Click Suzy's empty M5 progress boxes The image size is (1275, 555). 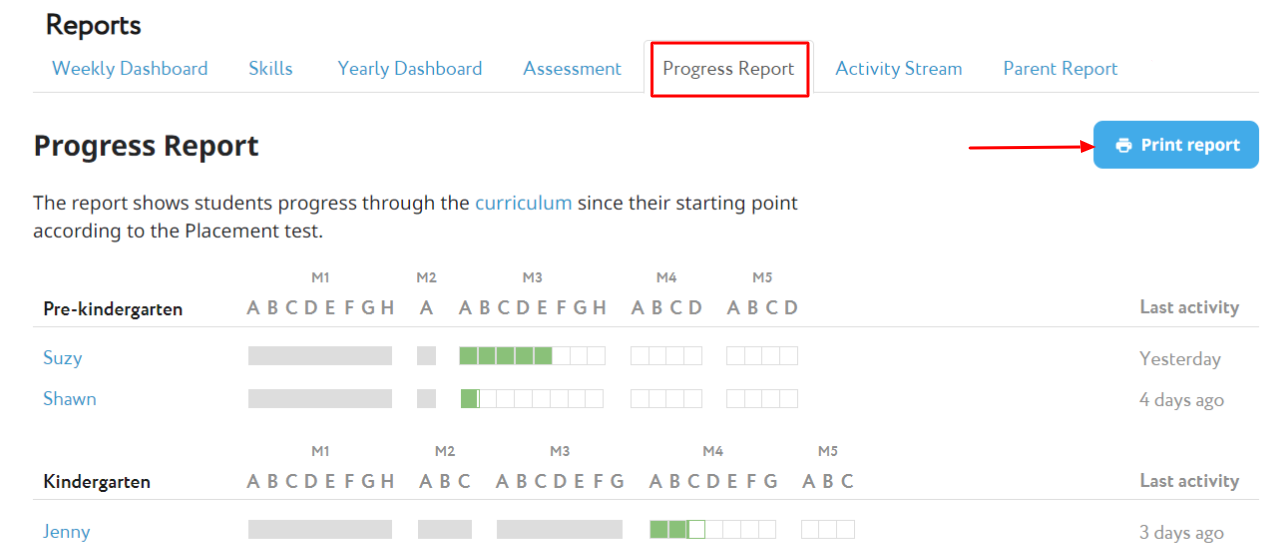click(762, 356)
